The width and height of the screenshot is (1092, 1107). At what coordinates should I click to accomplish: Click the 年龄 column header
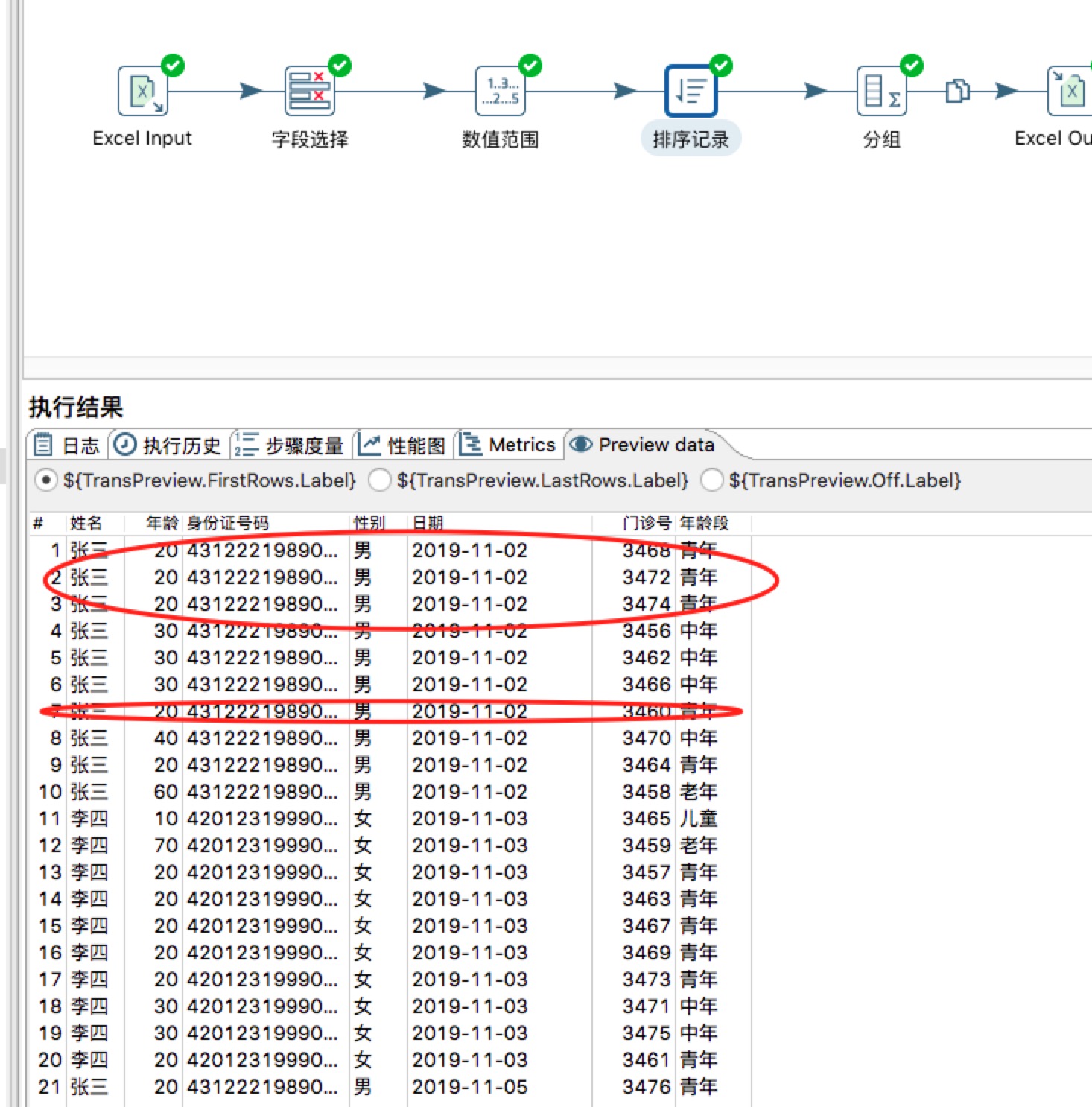click(162, 523)
